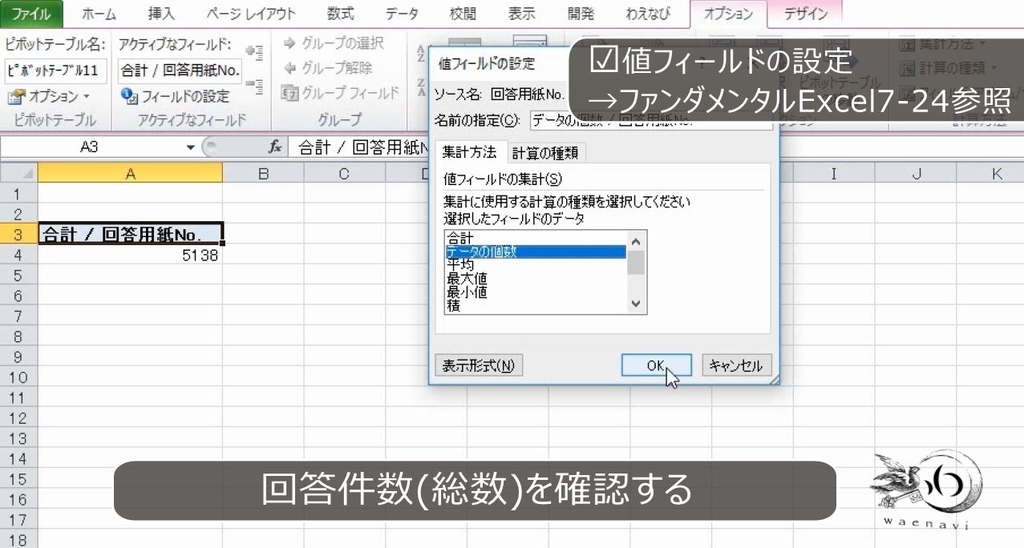Switch to 集計方法 tab in dialog
The height and width of the screenshot is (548, 1024).
coord(469,152)
